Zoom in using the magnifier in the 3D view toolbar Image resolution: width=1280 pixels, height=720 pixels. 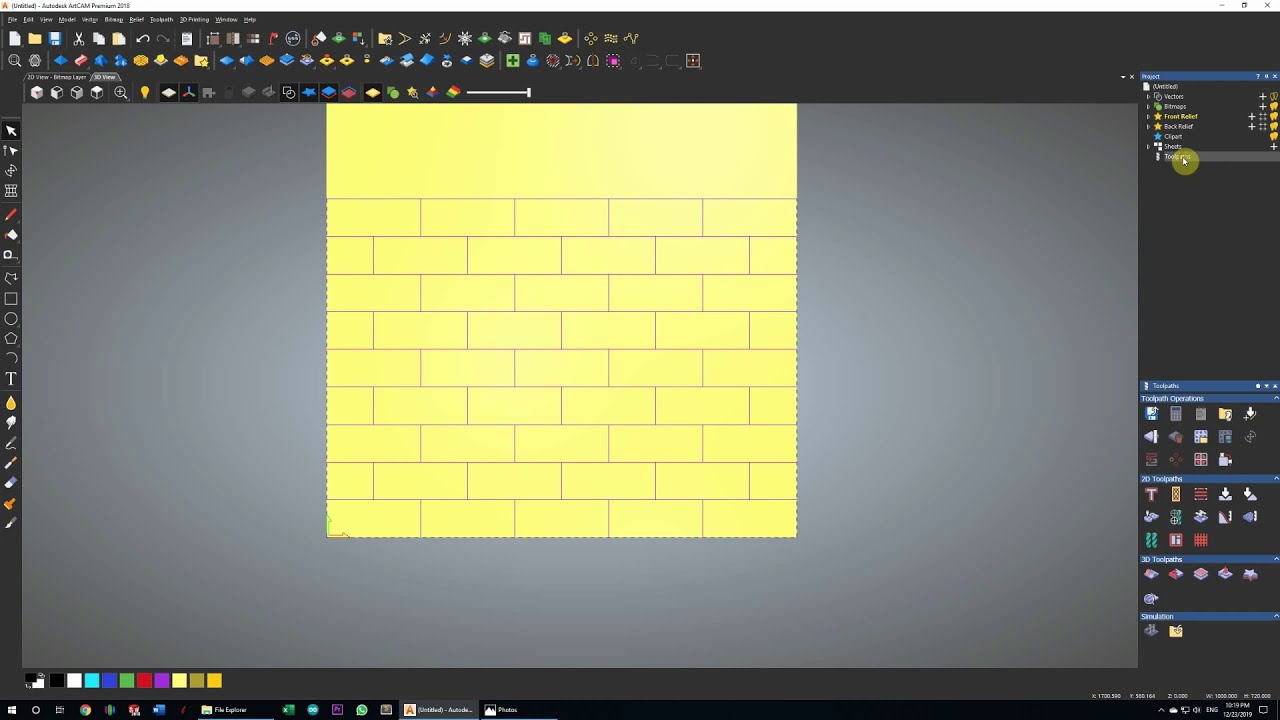[121, 93]
